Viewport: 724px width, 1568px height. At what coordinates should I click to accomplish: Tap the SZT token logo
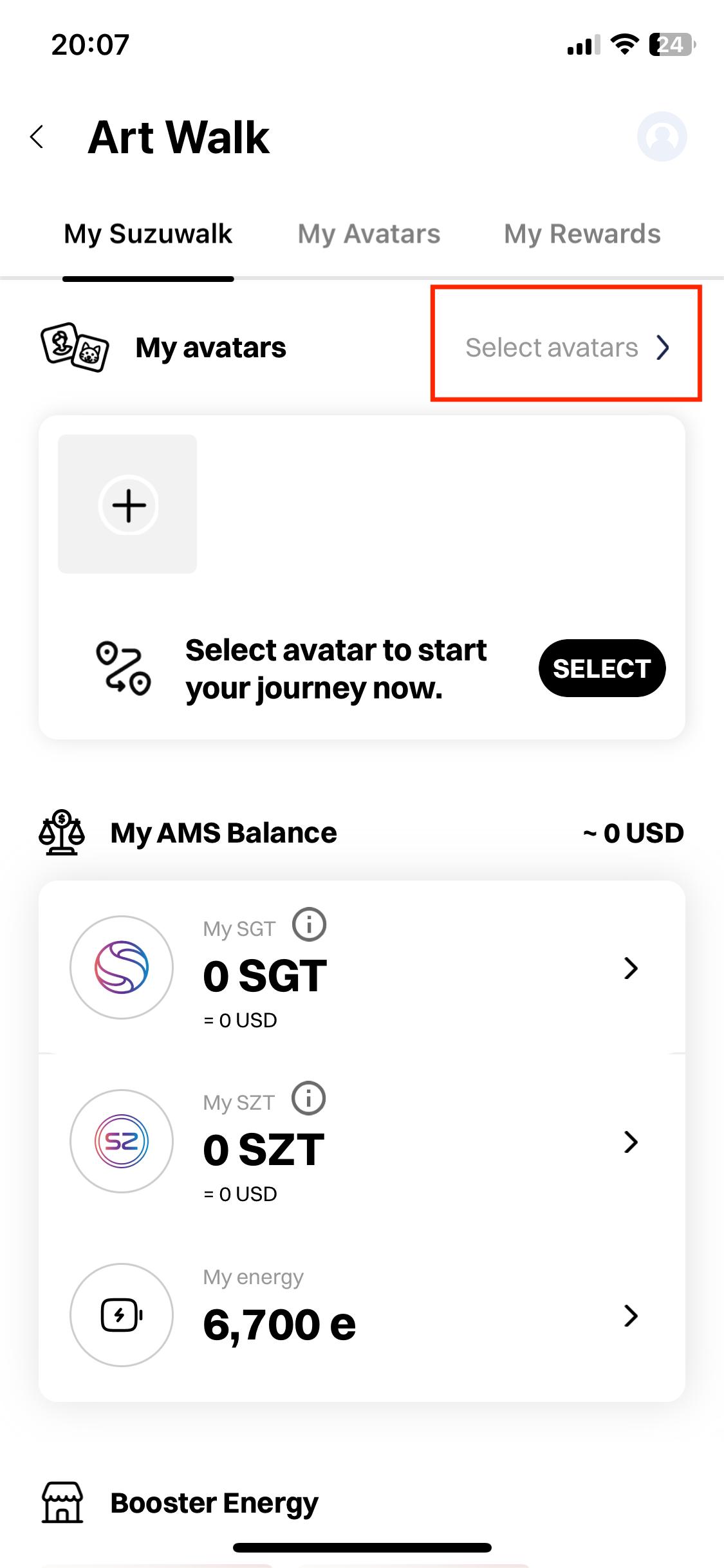pos(122,1141)
